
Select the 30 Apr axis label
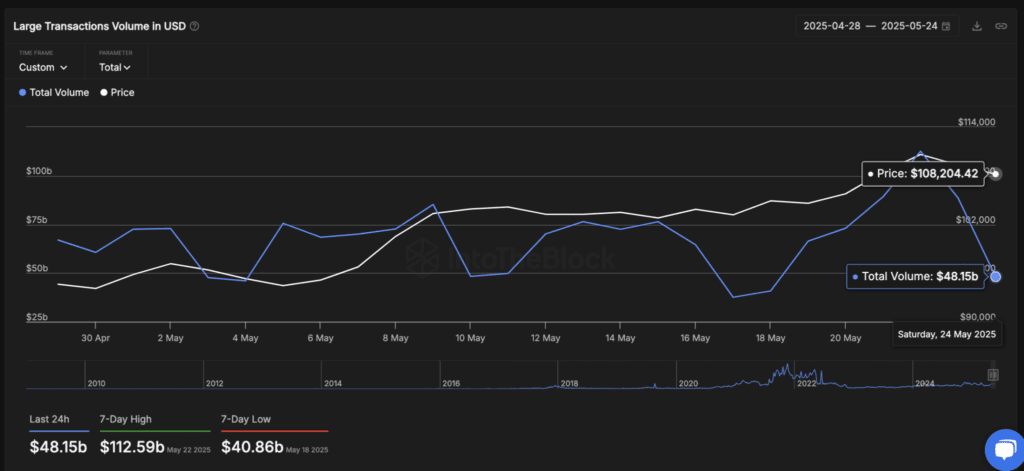pos(95,338)
